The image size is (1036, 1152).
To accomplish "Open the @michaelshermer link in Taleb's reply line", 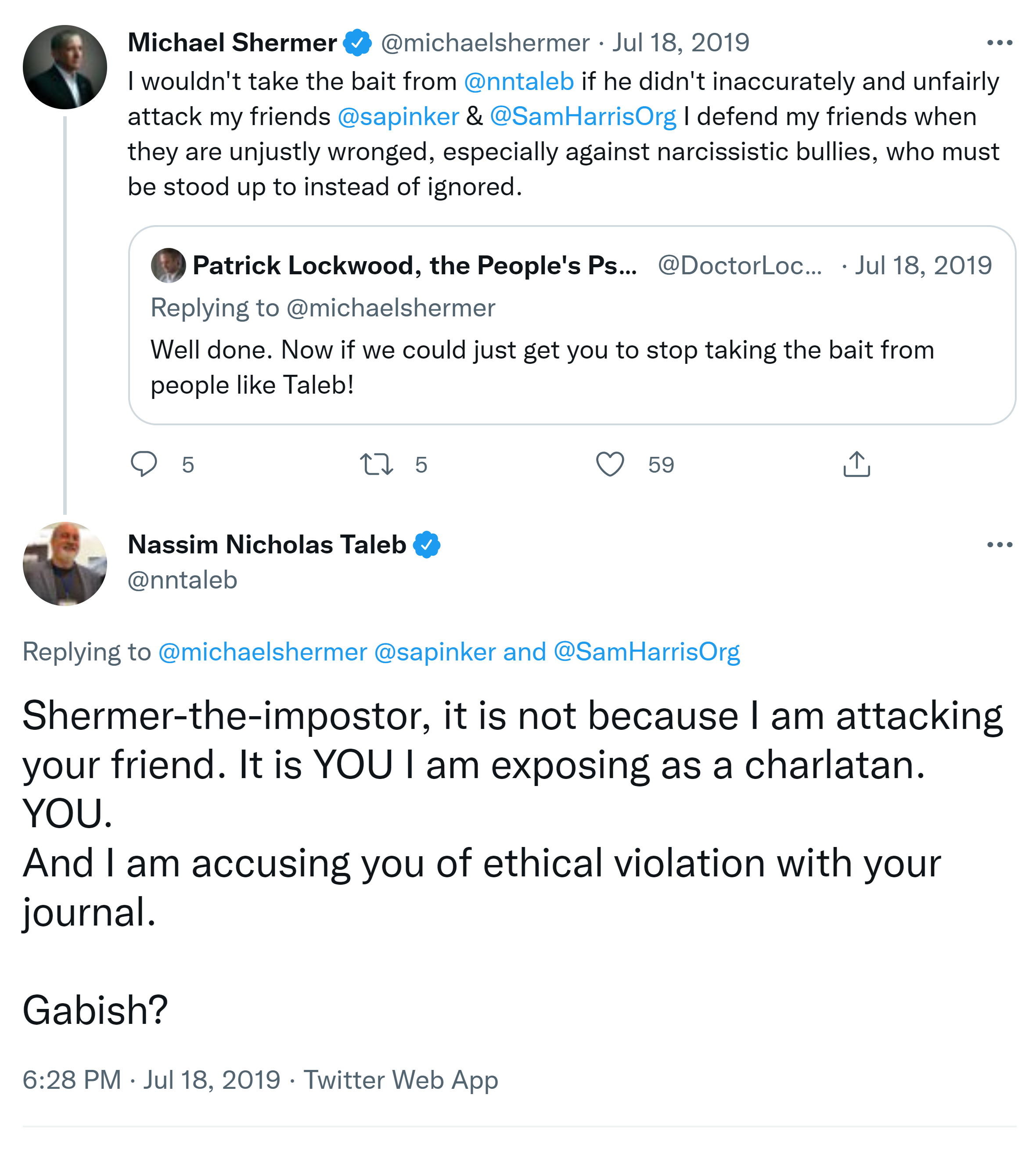I will [263, 652].
